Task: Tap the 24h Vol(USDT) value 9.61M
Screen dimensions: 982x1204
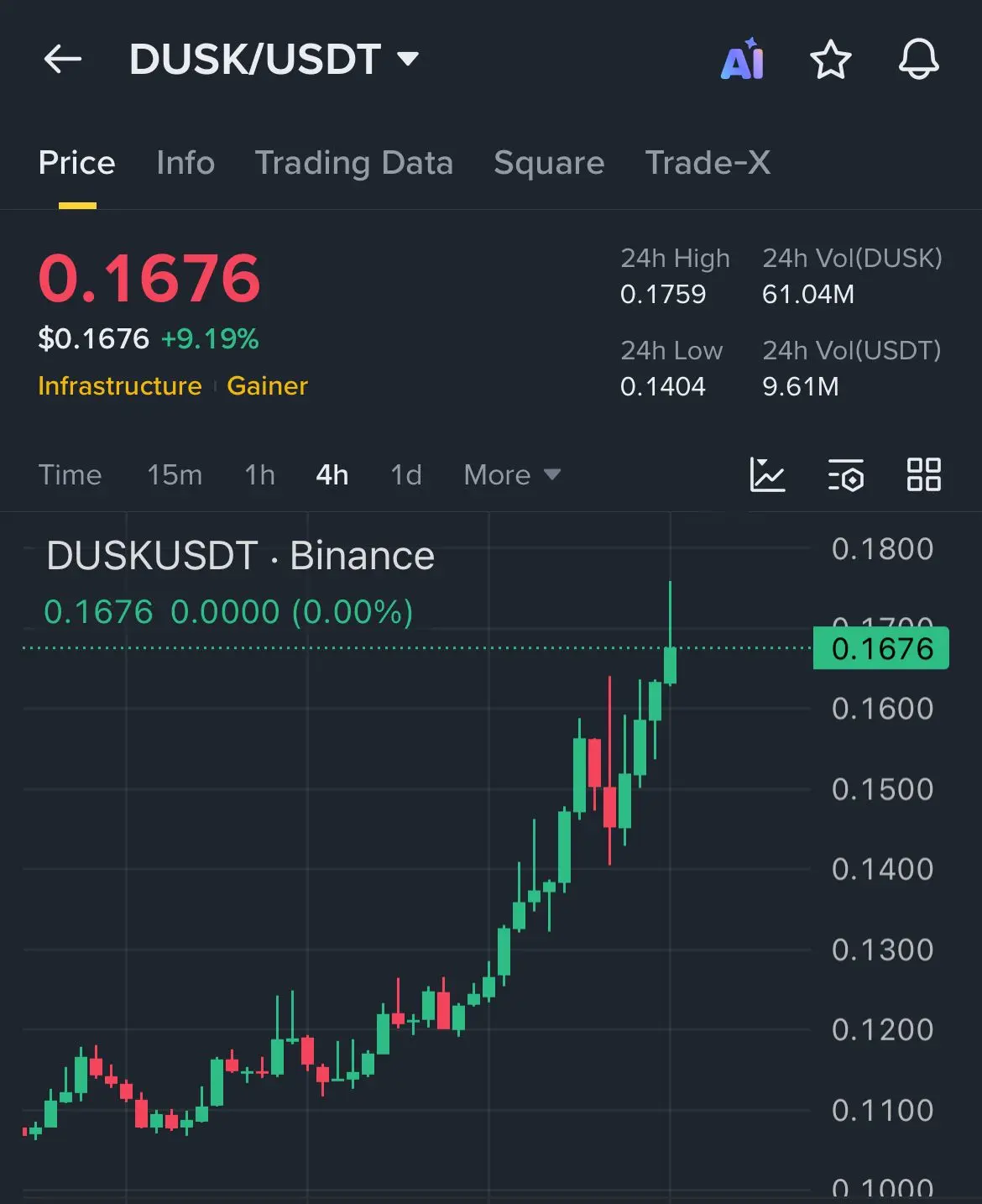Action: click(801, 387)
